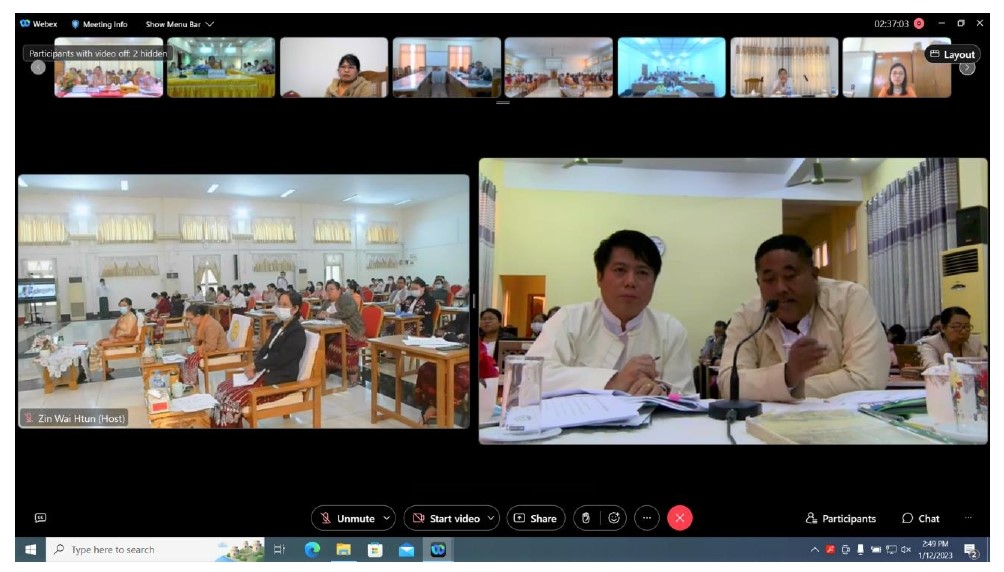This screenshot has width=1004, height=572.
Task: Click the Share content button
Action: click(535, 518)
